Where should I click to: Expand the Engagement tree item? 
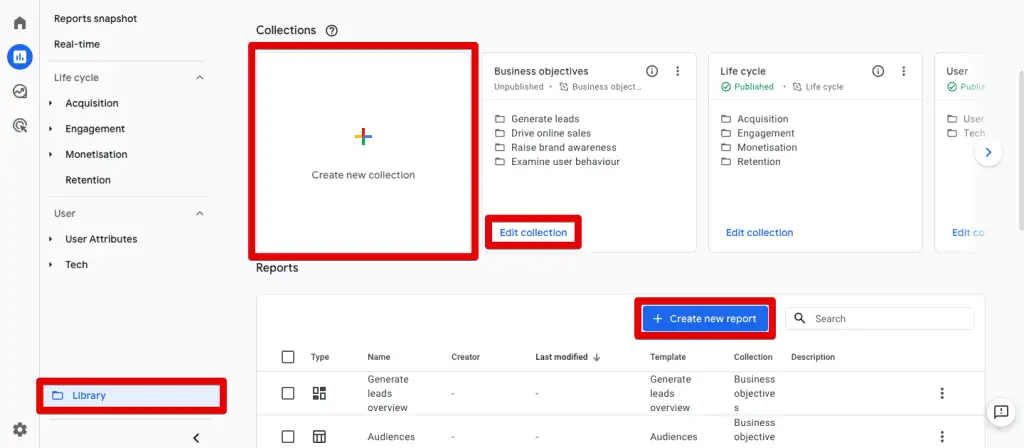point(51,129)
